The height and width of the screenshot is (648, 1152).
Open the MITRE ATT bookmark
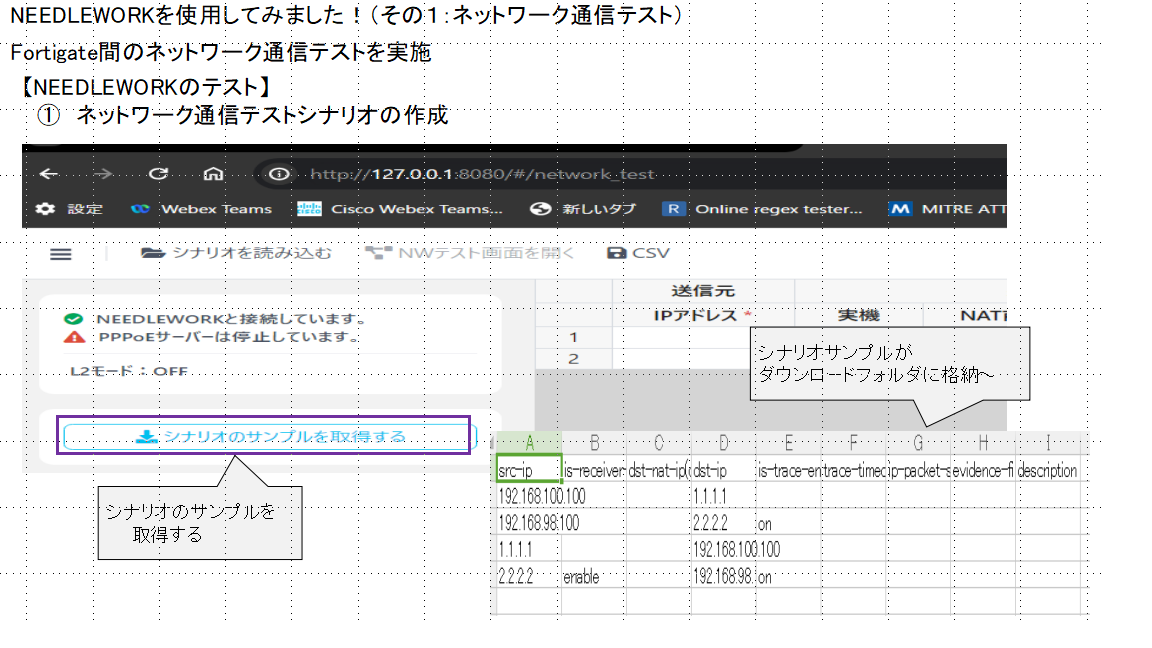coord(948,209)
